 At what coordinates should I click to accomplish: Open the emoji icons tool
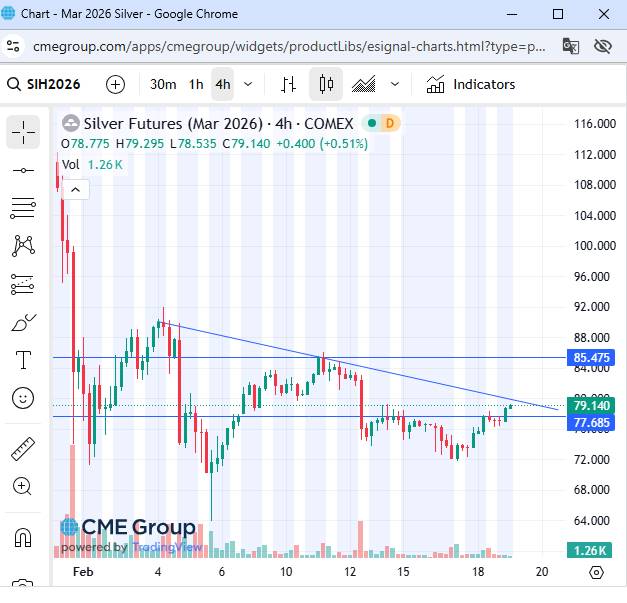click(23, 398)
